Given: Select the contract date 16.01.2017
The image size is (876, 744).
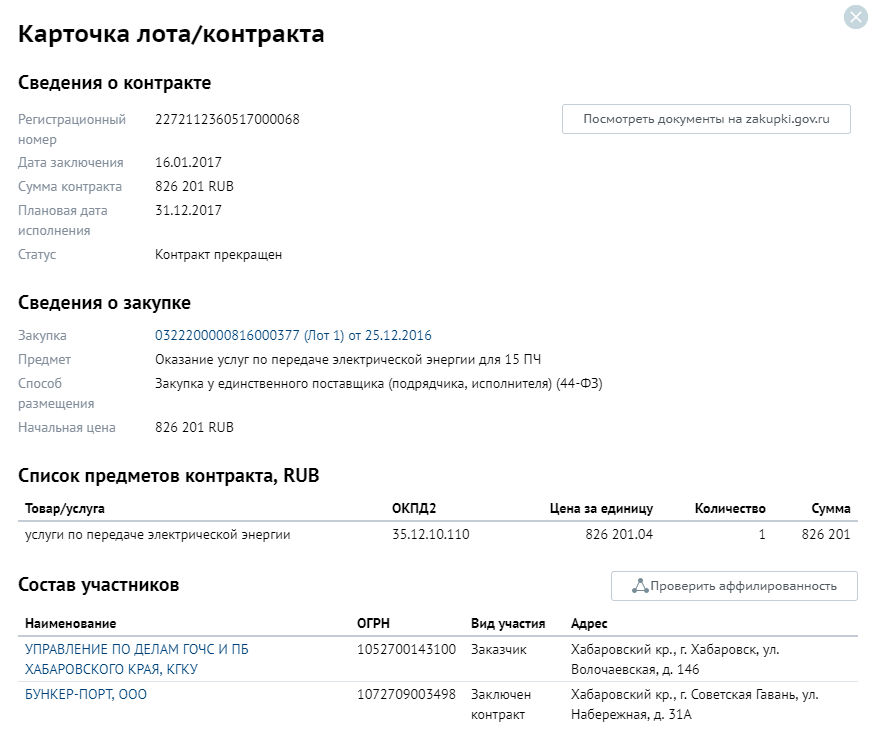Looking at the screenshot, I should 190,161.
